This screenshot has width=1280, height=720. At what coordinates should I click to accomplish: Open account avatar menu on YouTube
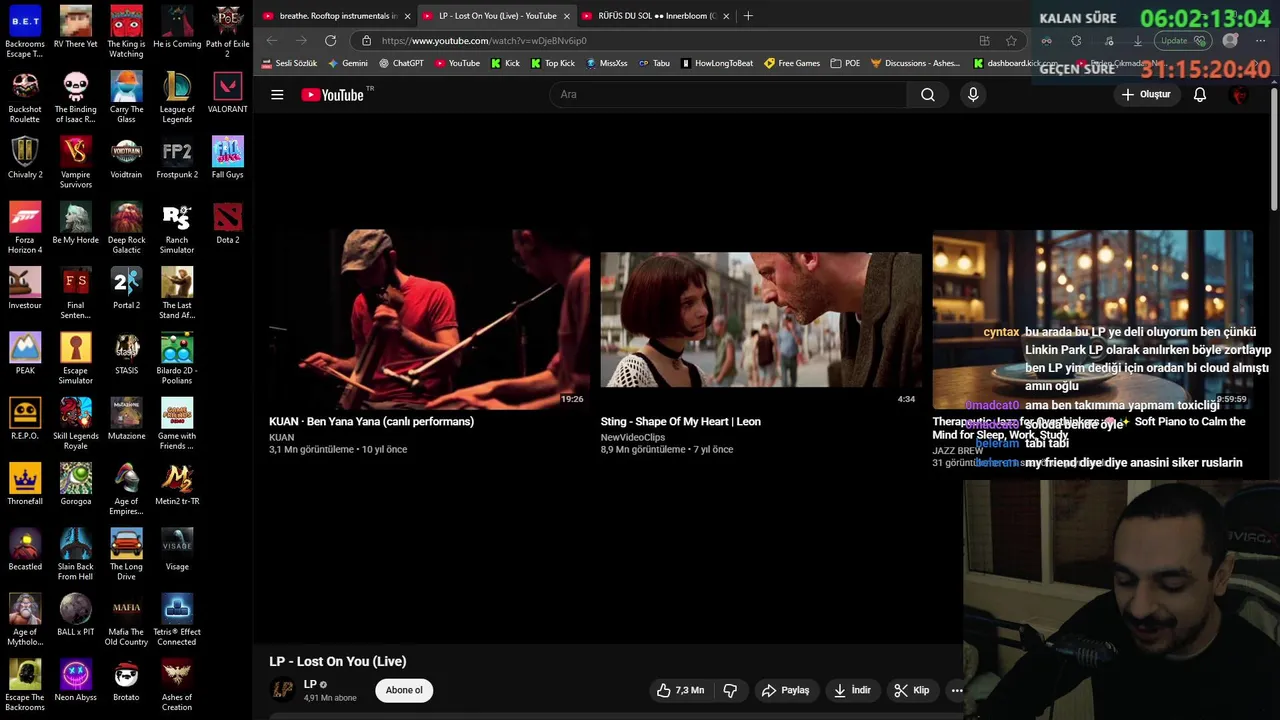[1240, 94]
